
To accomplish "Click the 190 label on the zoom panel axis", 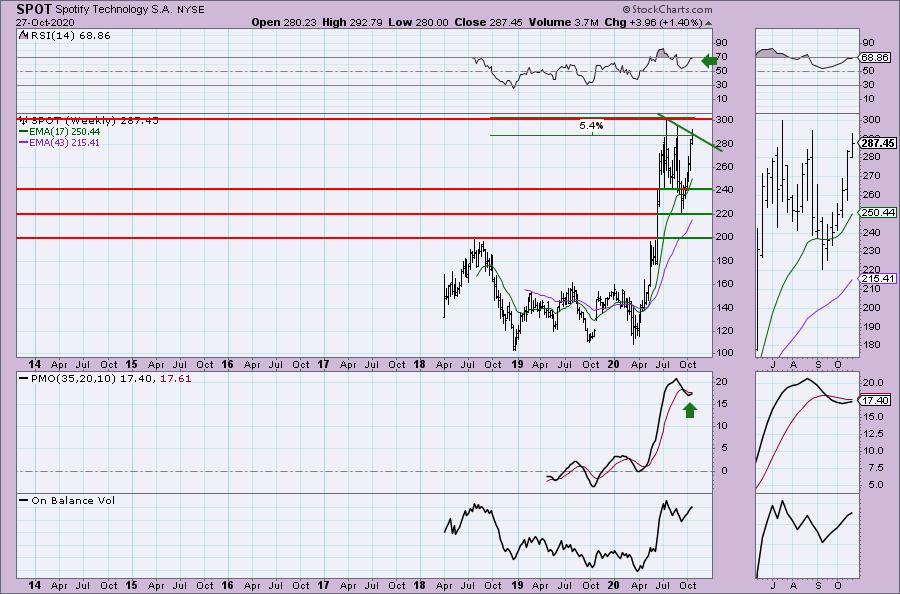I will click(x=871, y=327).
